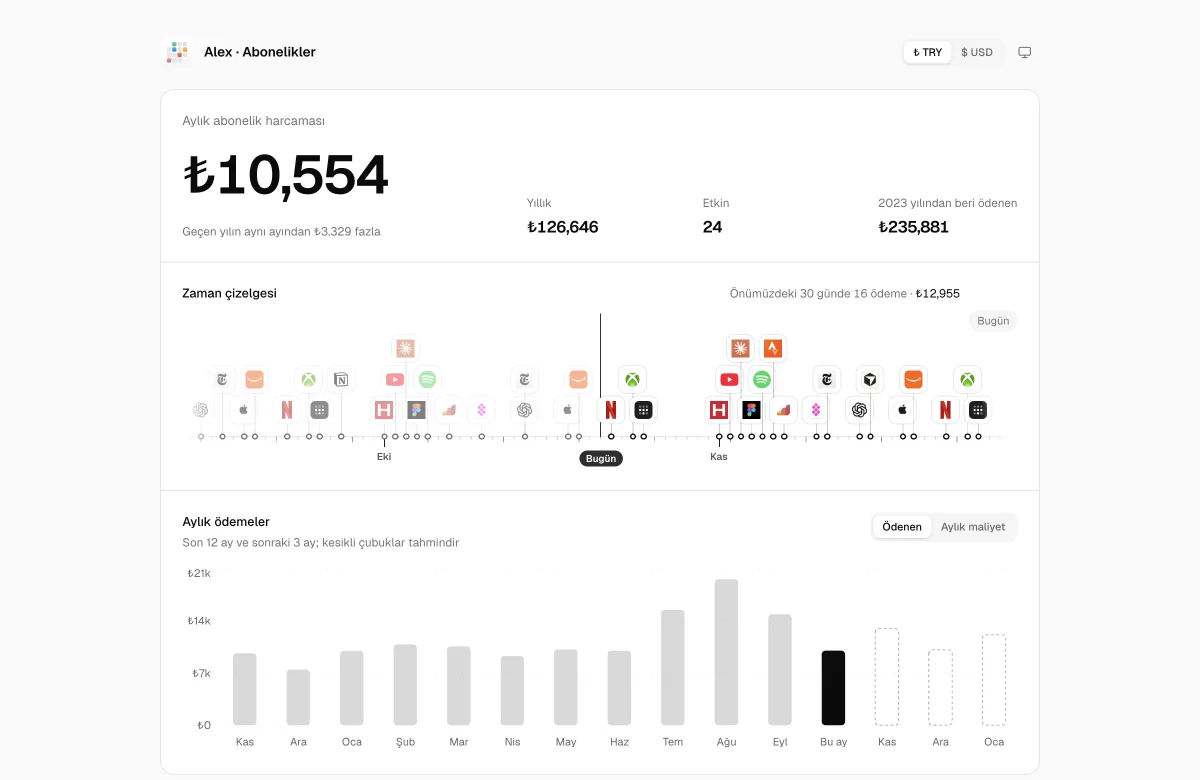Image resolution: width=1200 pixels, height=780 pixels.
Task: Switch currency to ₺ TRY
Action: (928, 52)
